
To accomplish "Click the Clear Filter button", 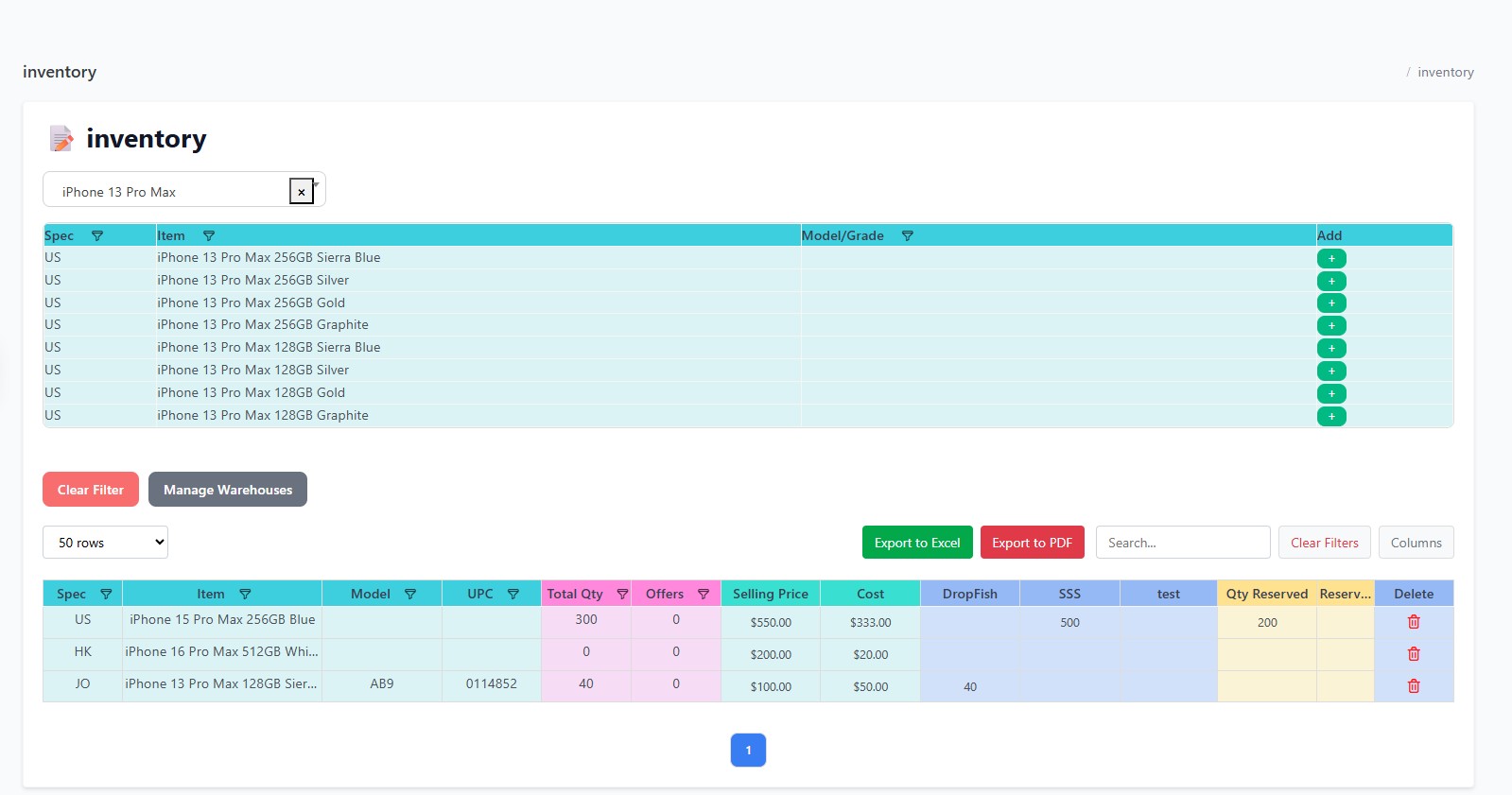I will (x=91, y=490).
